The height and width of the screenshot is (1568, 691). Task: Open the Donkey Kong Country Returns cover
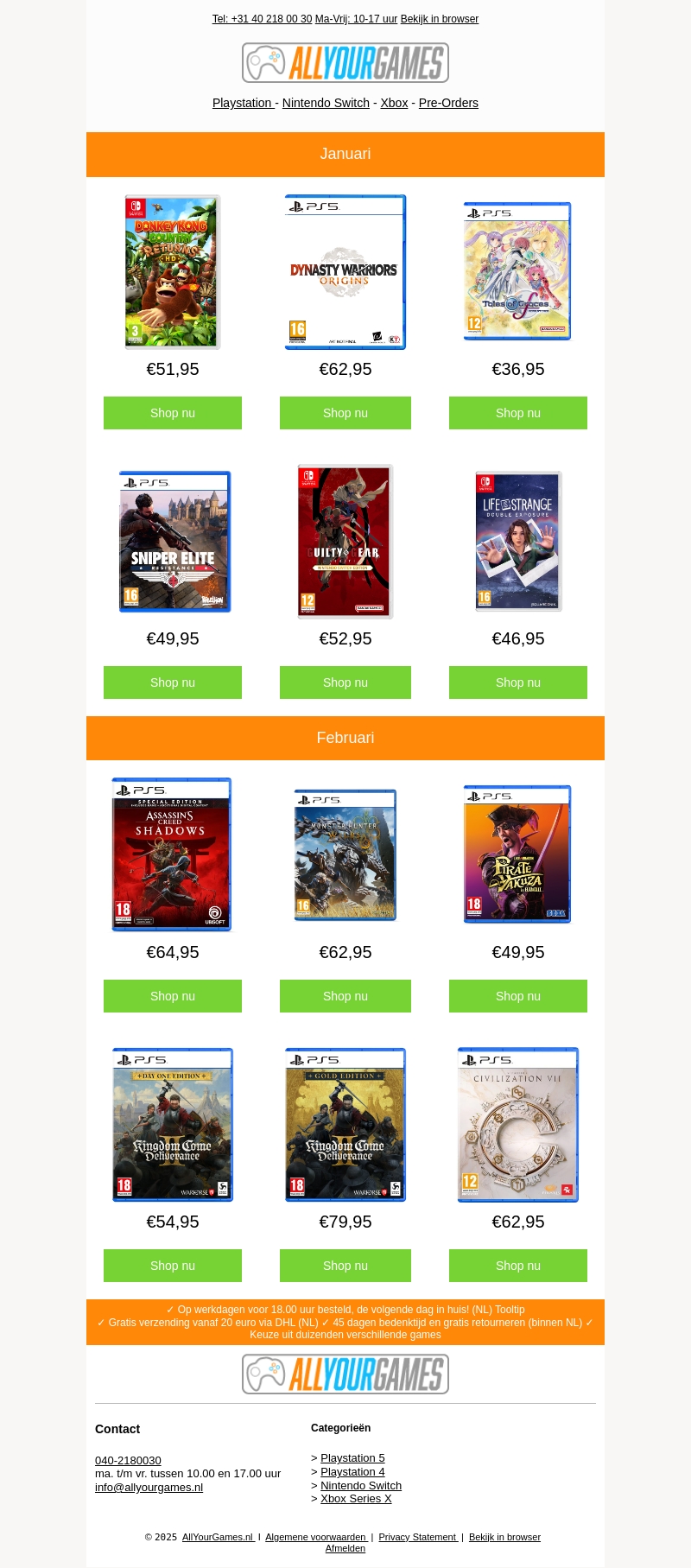(x=173, y=272)
